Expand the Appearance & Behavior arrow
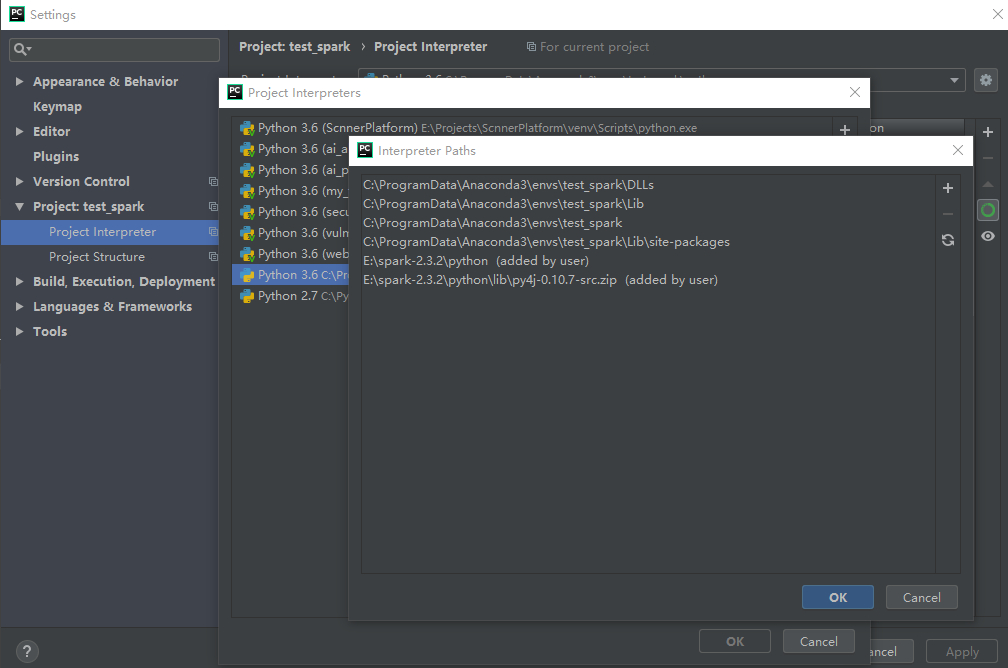The height and width of the screenshot is (668, 1008). coord(19,81)
